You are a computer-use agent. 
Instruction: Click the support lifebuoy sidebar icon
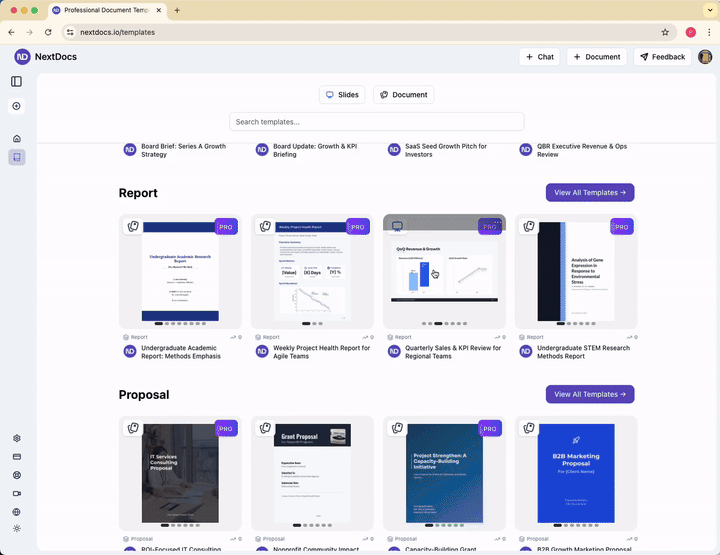coord(16,475)
